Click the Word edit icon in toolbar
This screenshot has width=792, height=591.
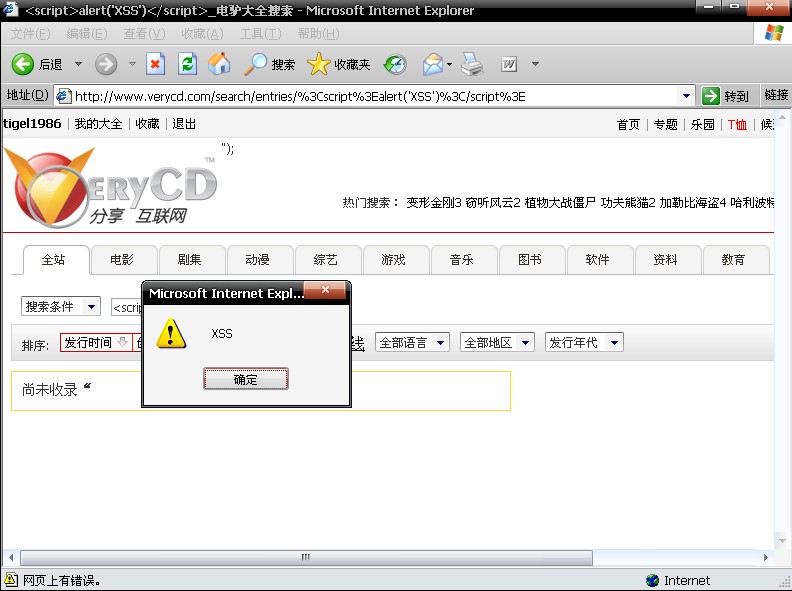(x=509, y=64)
